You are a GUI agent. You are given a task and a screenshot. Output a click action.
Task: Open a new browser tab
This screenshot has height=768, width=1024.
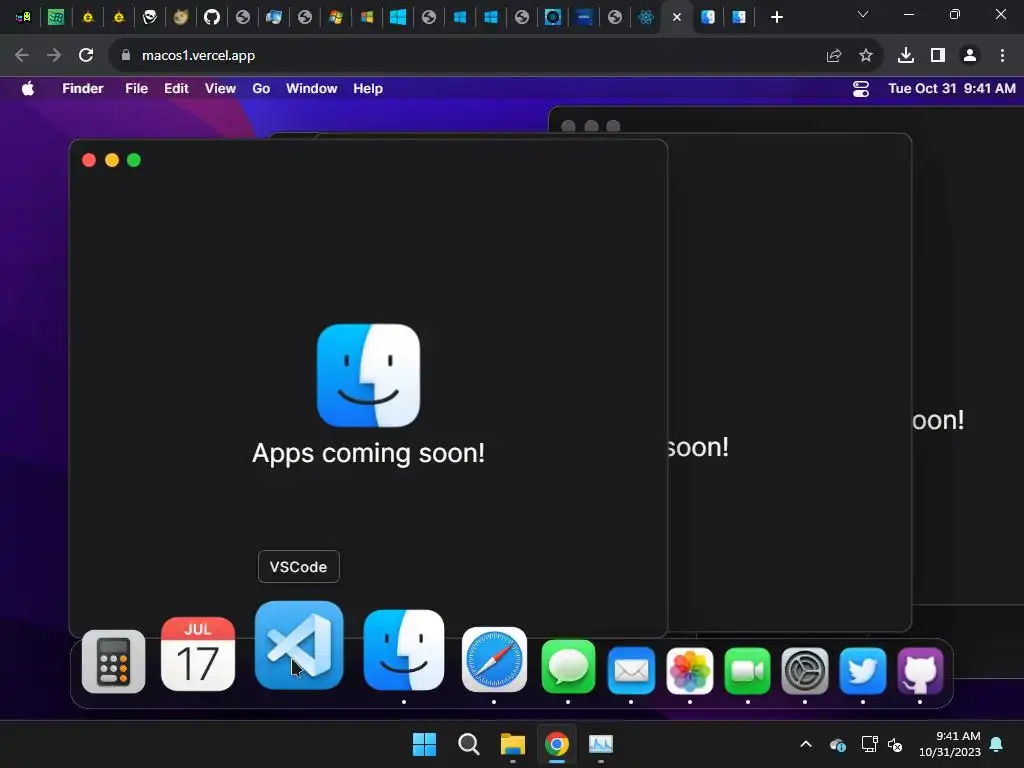coord(776,17)
